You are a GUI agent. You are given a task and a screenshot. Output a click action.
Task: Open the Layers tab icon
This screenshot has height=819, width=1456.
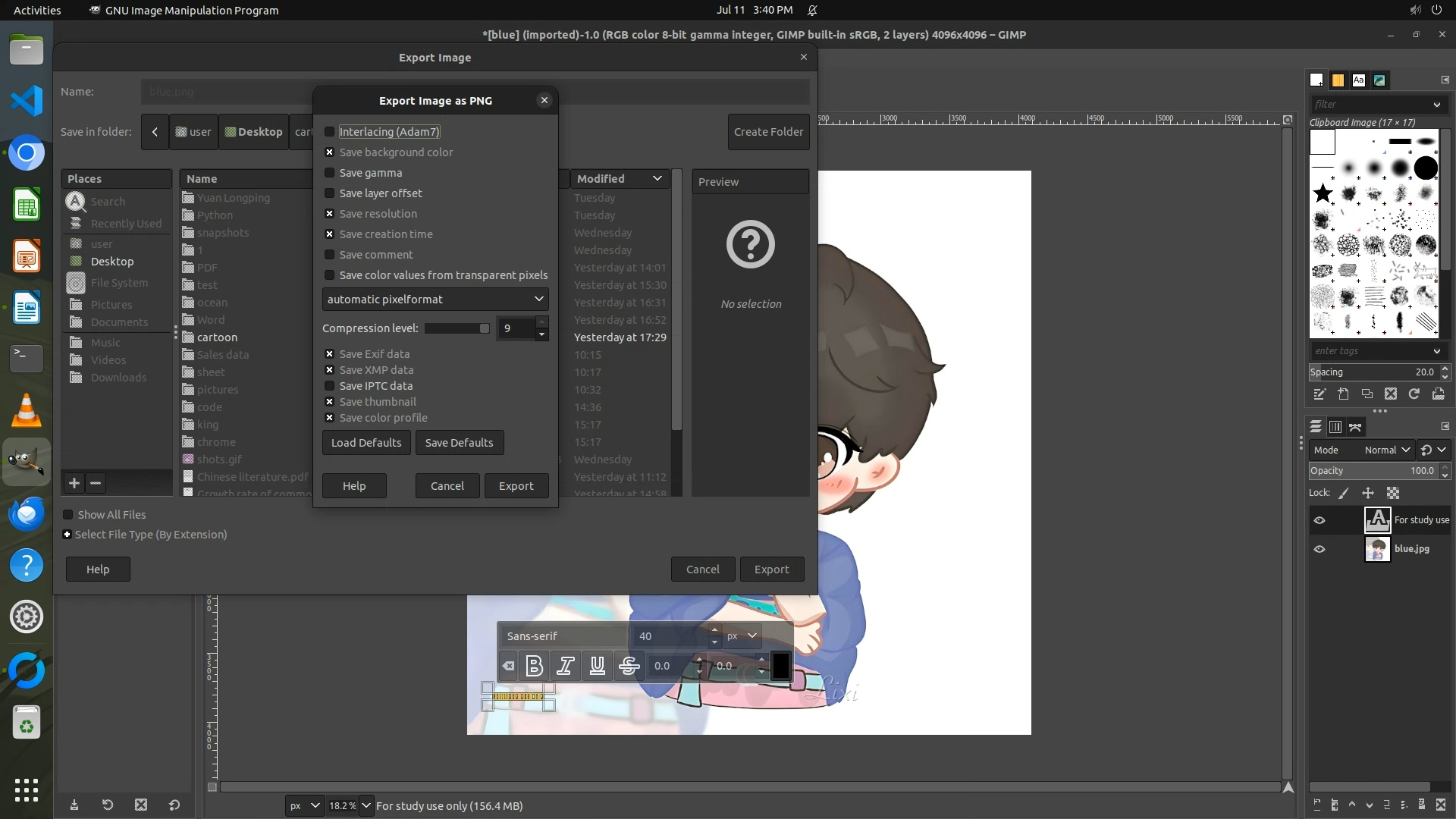point(1316,427)
